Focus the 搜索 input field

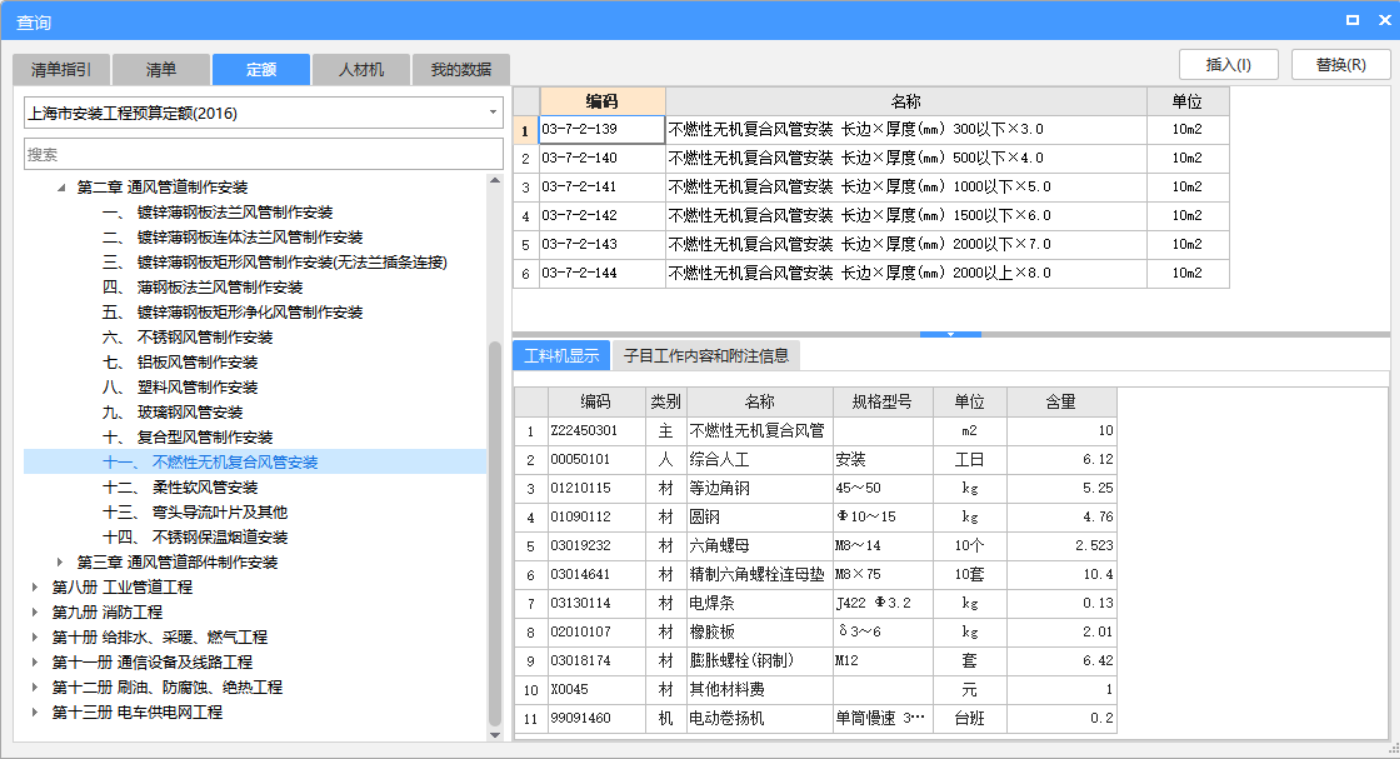(264, 154)
